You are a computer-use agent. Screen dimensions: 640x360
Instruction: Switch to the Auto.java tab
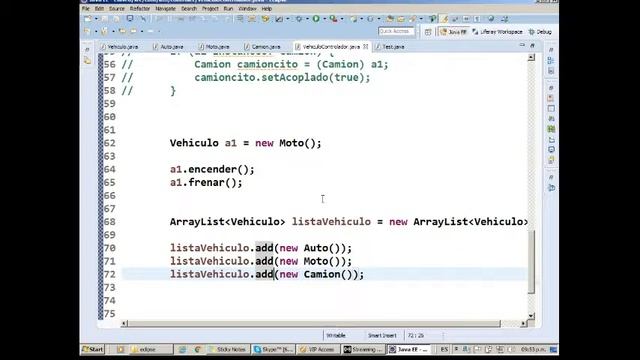[168, 47]
